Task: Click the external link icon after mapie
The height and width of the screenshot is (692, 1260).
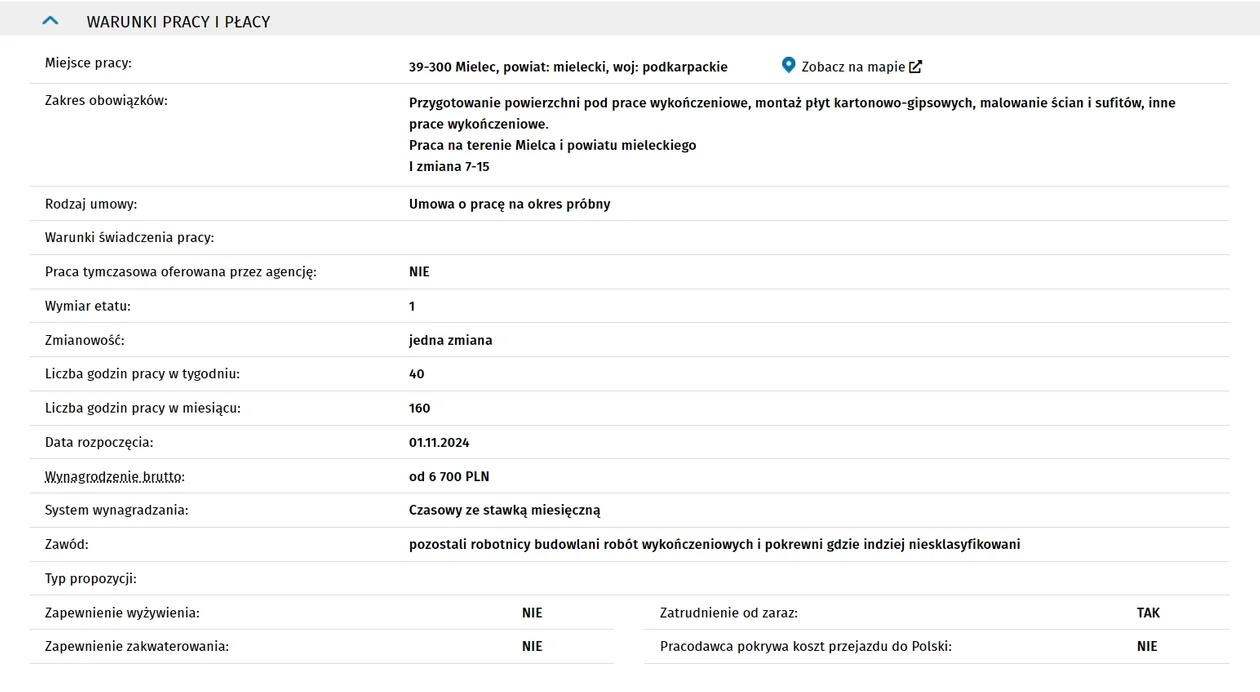Action: (915, 67)
